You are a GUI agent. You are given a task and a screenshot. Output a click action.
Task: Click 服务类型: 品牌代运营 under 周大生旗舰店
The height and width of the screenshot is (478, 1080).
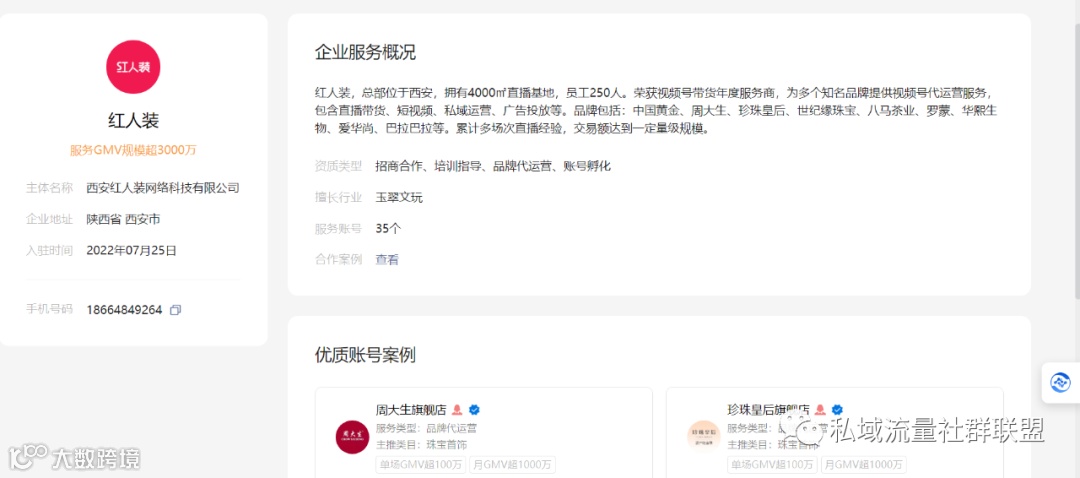tap(426, 428)
